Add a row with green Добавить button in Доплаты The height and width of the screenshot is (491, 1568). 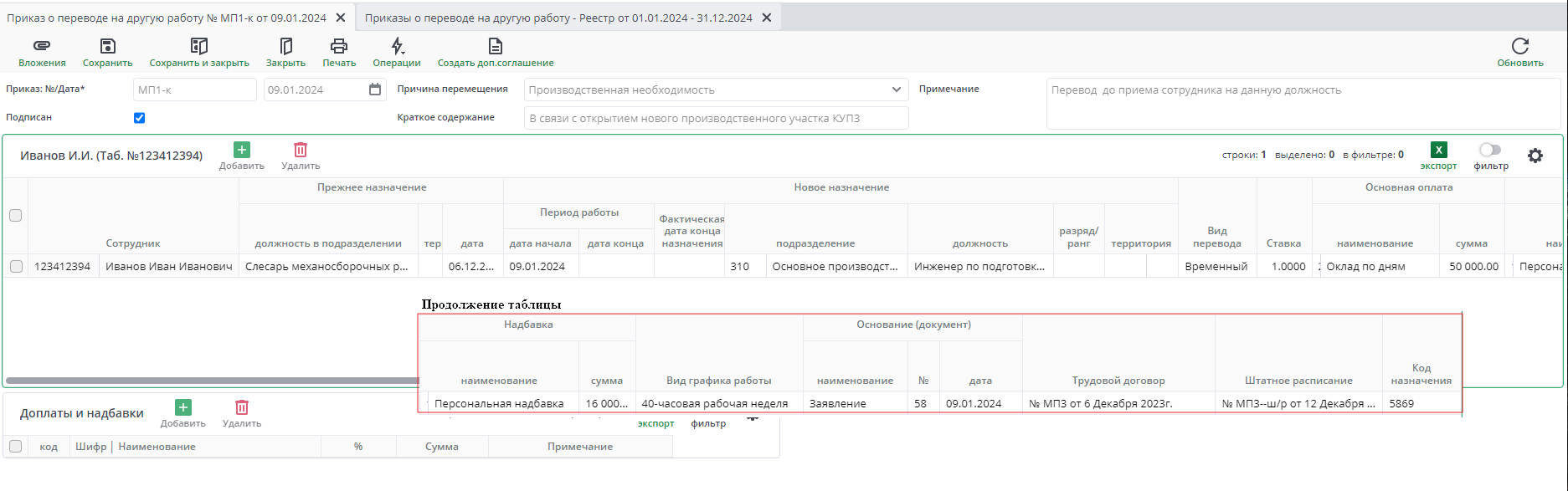(183, 407)
